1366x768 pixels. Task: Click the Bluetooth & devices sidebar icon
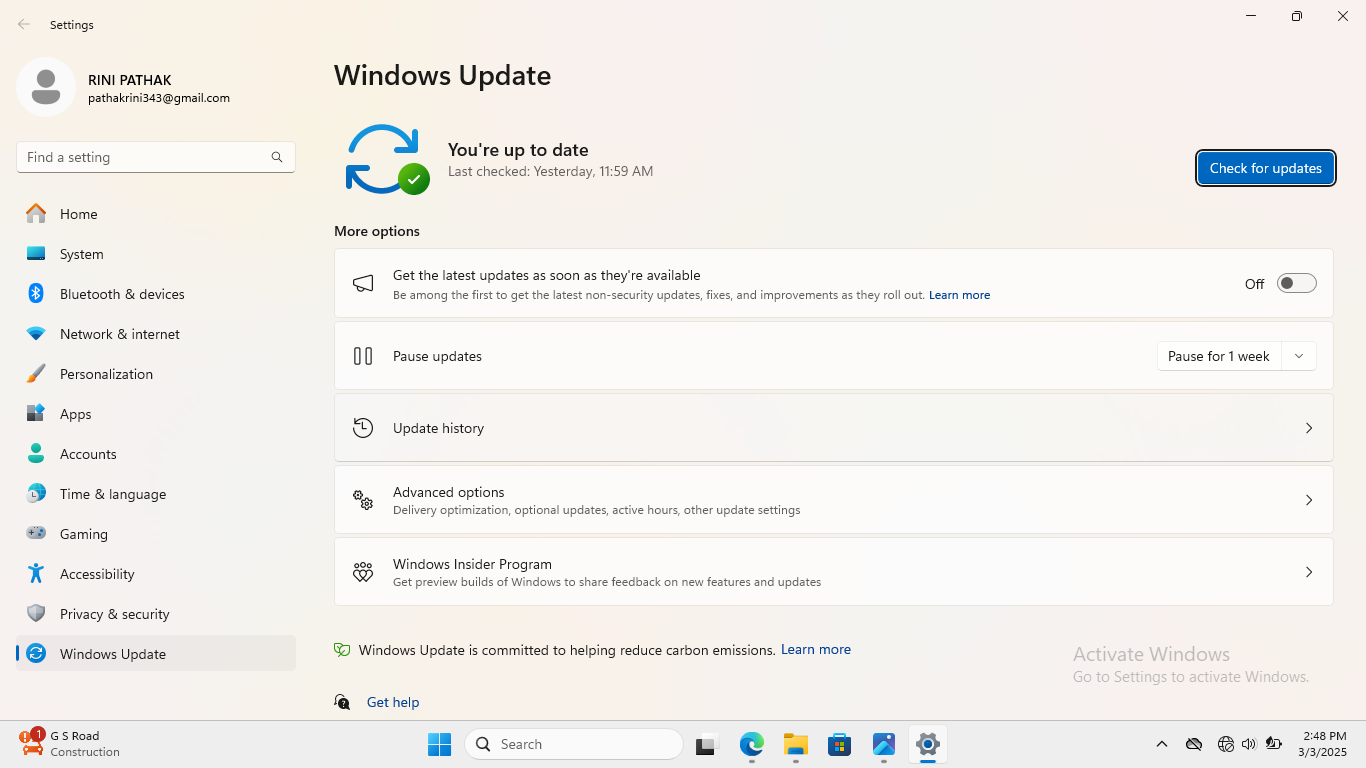36,294
